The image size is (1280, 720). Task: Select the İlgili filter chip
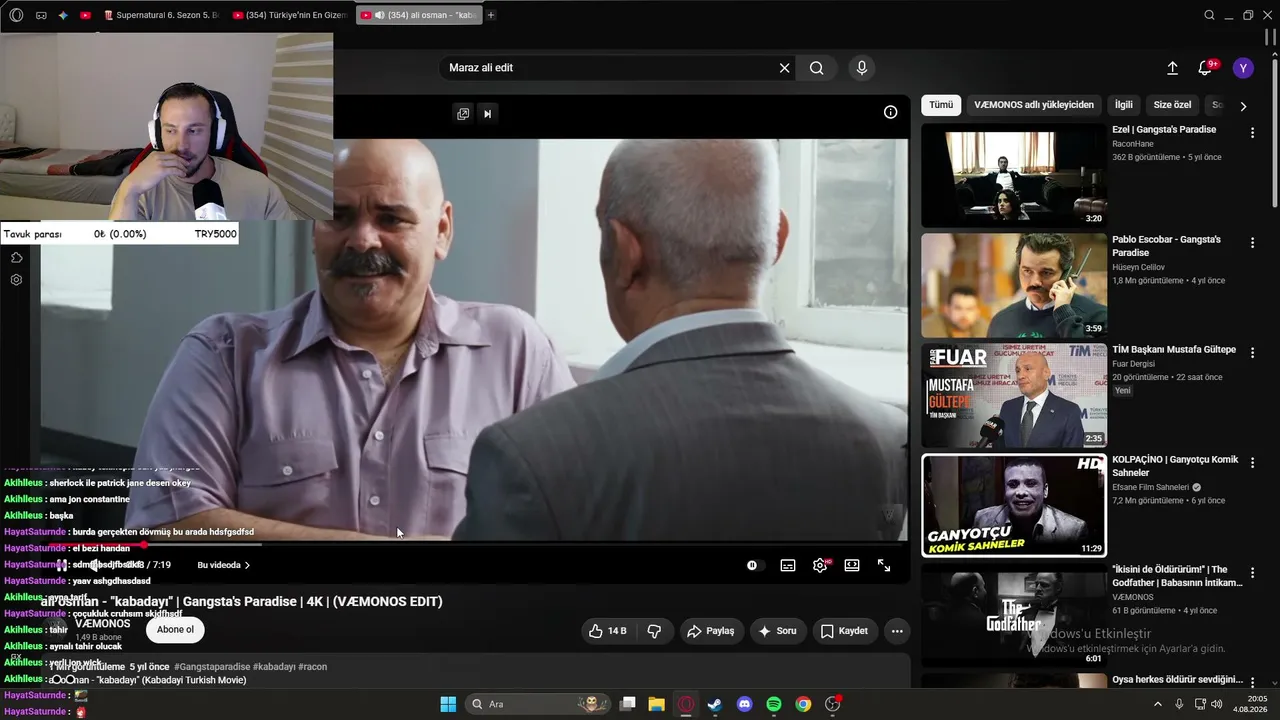[x=1124, y=105]
